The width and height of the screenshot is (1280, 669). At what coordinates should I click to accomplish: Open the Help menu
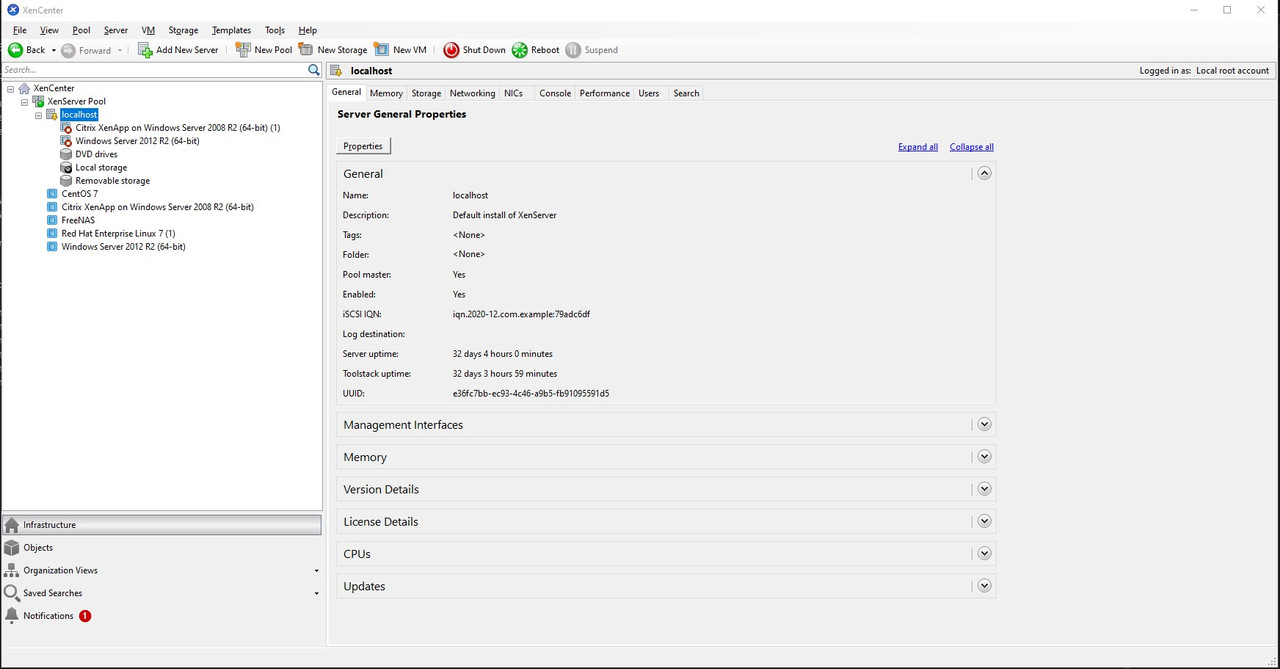point(308,30)
